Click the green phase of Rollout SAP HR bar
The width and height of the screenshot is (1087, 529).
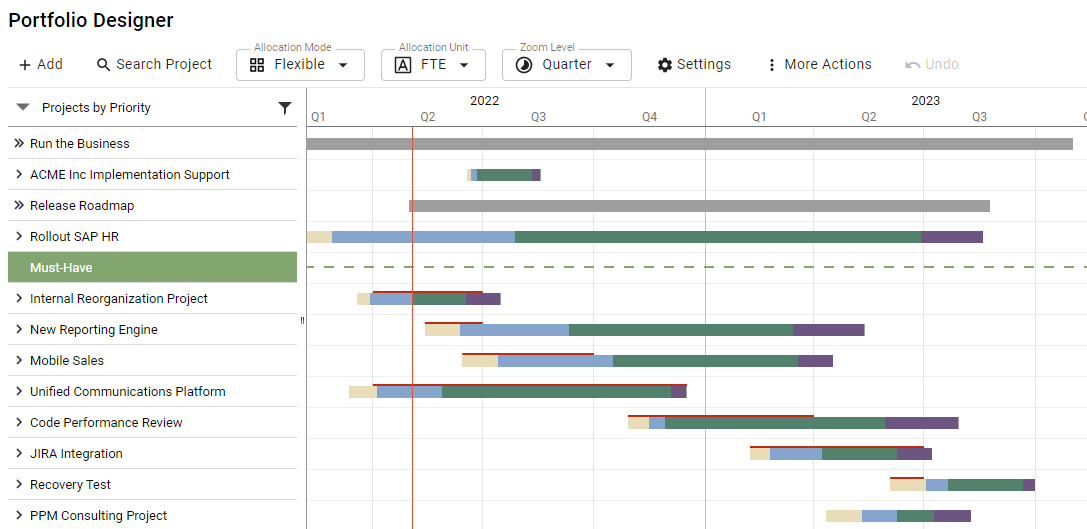tap(717, 237)
